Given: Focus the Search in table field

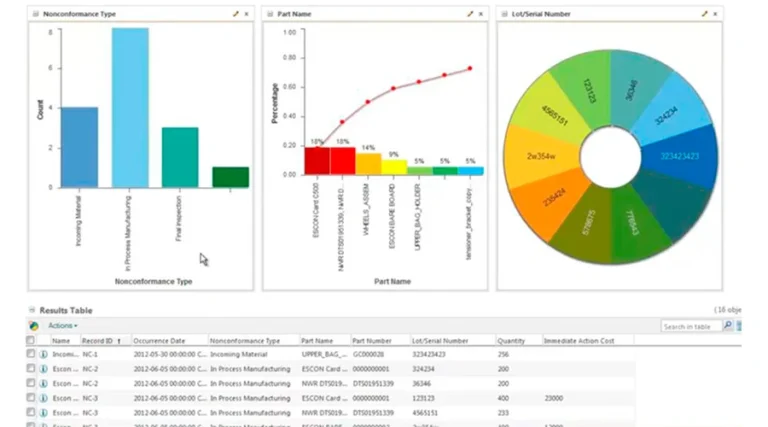Looking at the screenshot, I should point(692,326).
